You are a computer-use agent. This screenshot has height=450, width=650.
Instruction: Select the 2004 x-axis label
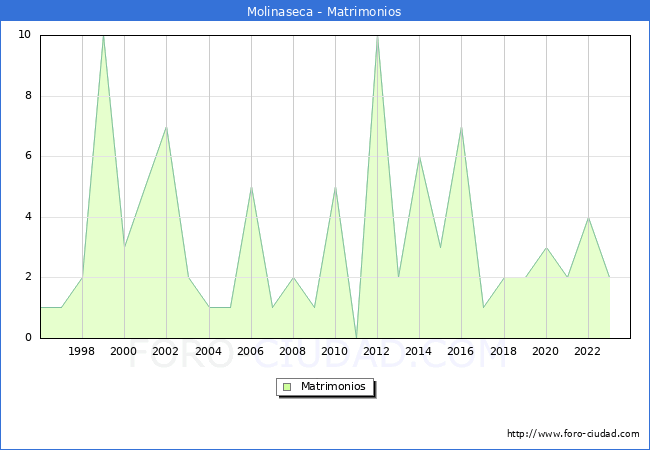pos(209,351)
